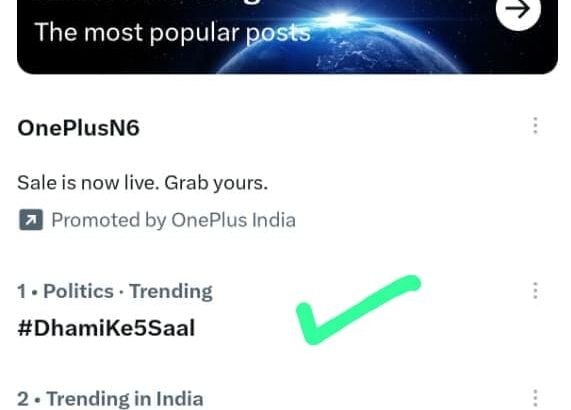Click the green checkmark annotation
This screenshot has width=571, height=410.
(358, 310)
